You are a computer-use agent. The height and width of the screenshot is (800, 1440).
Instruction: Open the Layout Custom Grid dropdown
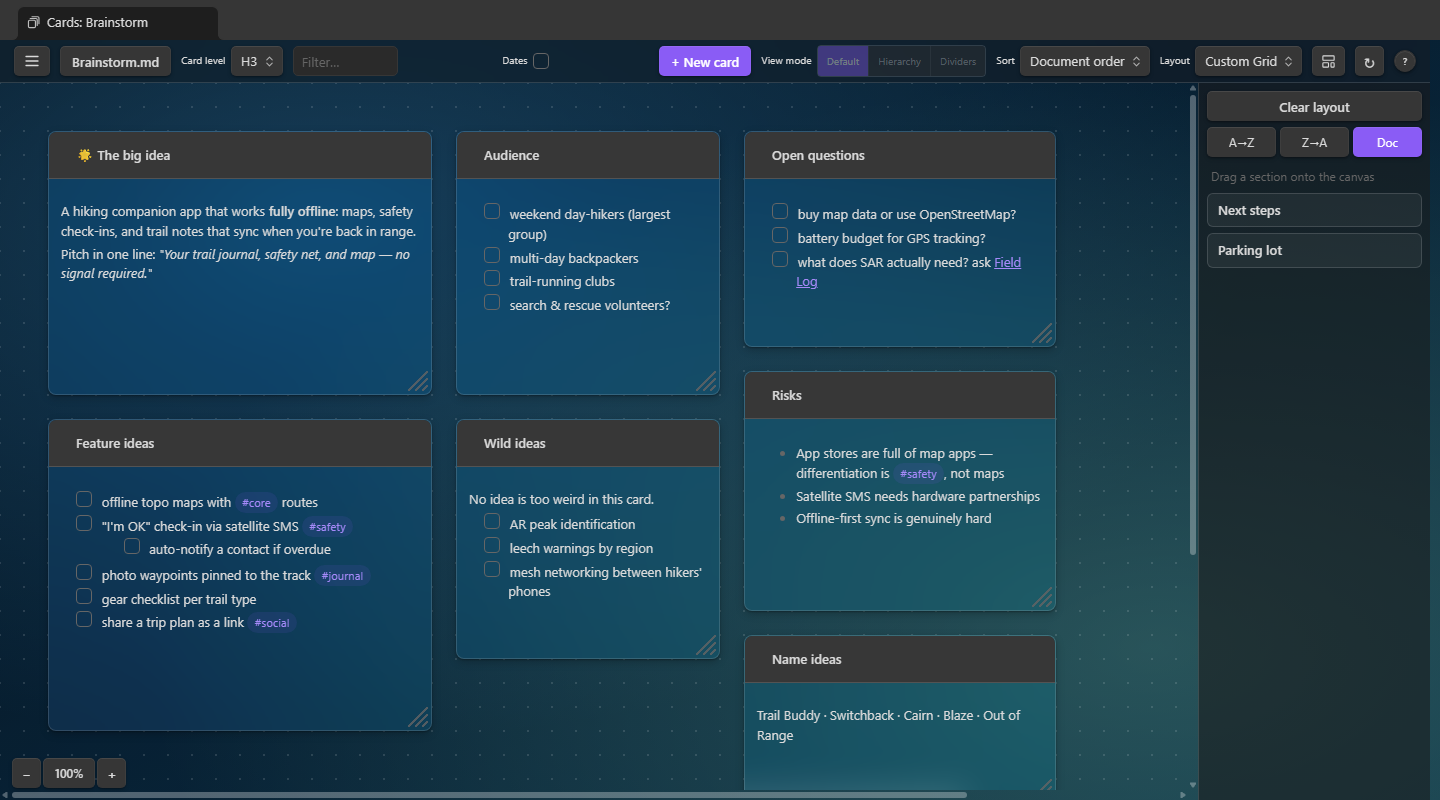1248,61
